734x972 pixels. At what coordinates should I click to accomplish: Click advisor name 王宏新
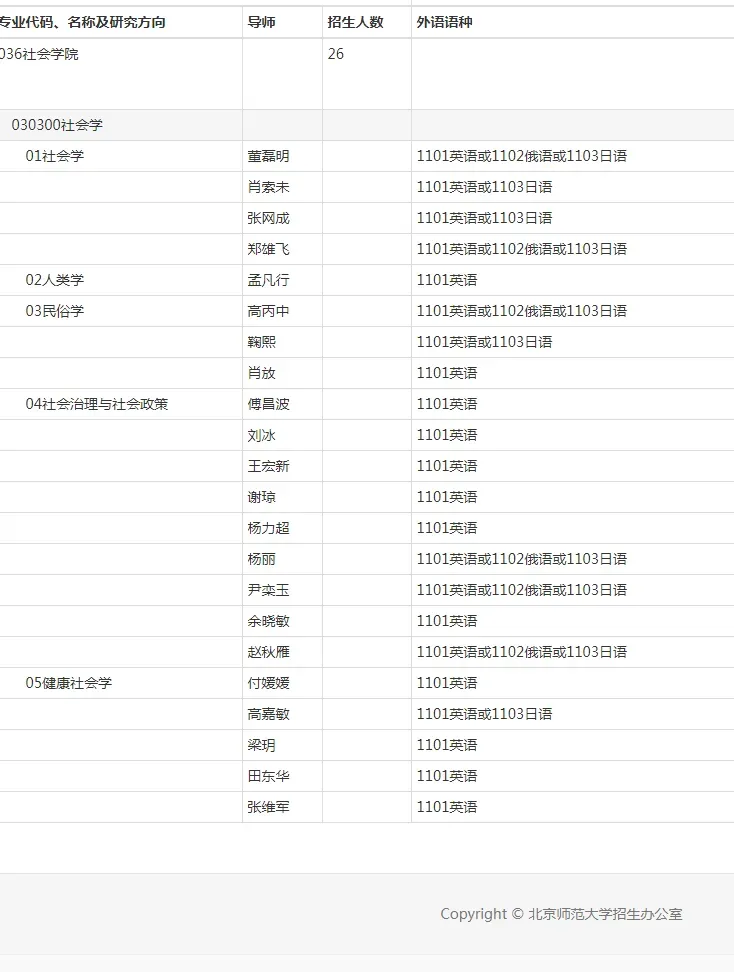point(268,466)
